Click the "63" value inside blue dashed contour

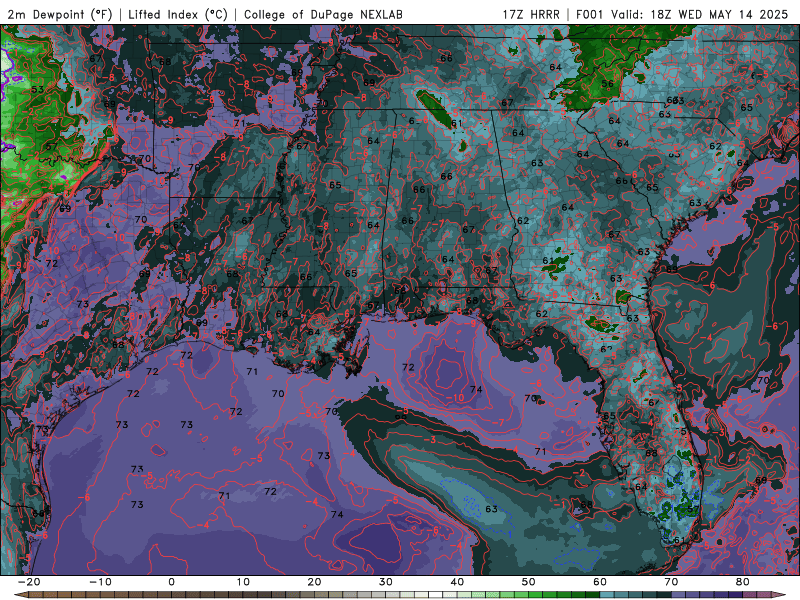coord(491,509)
